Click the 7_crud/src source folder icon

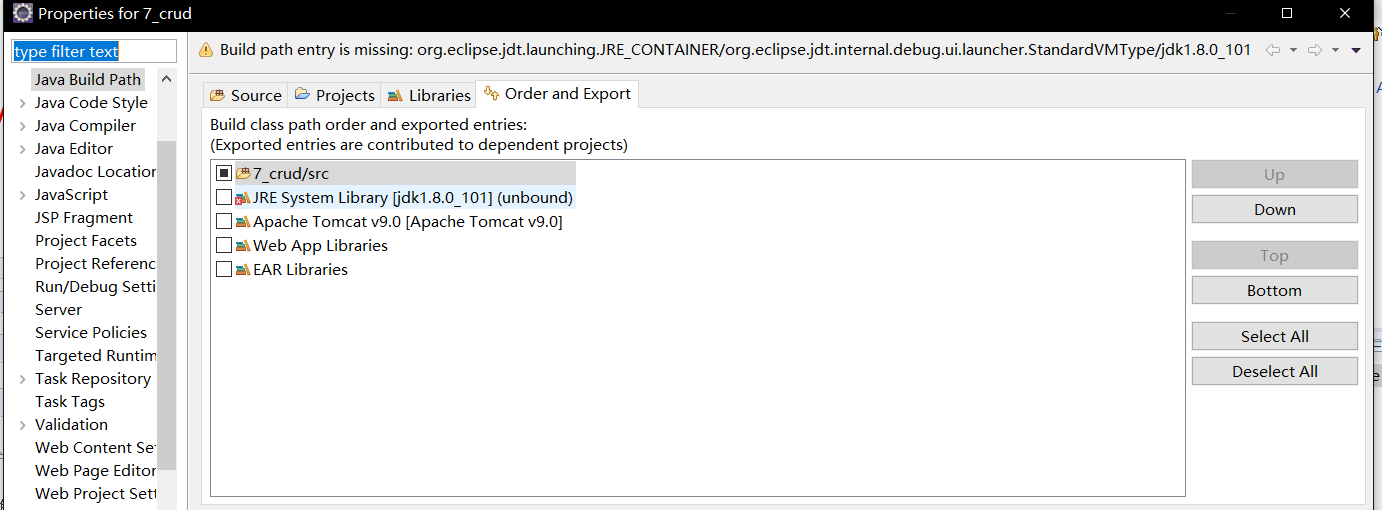pos(243,174)
